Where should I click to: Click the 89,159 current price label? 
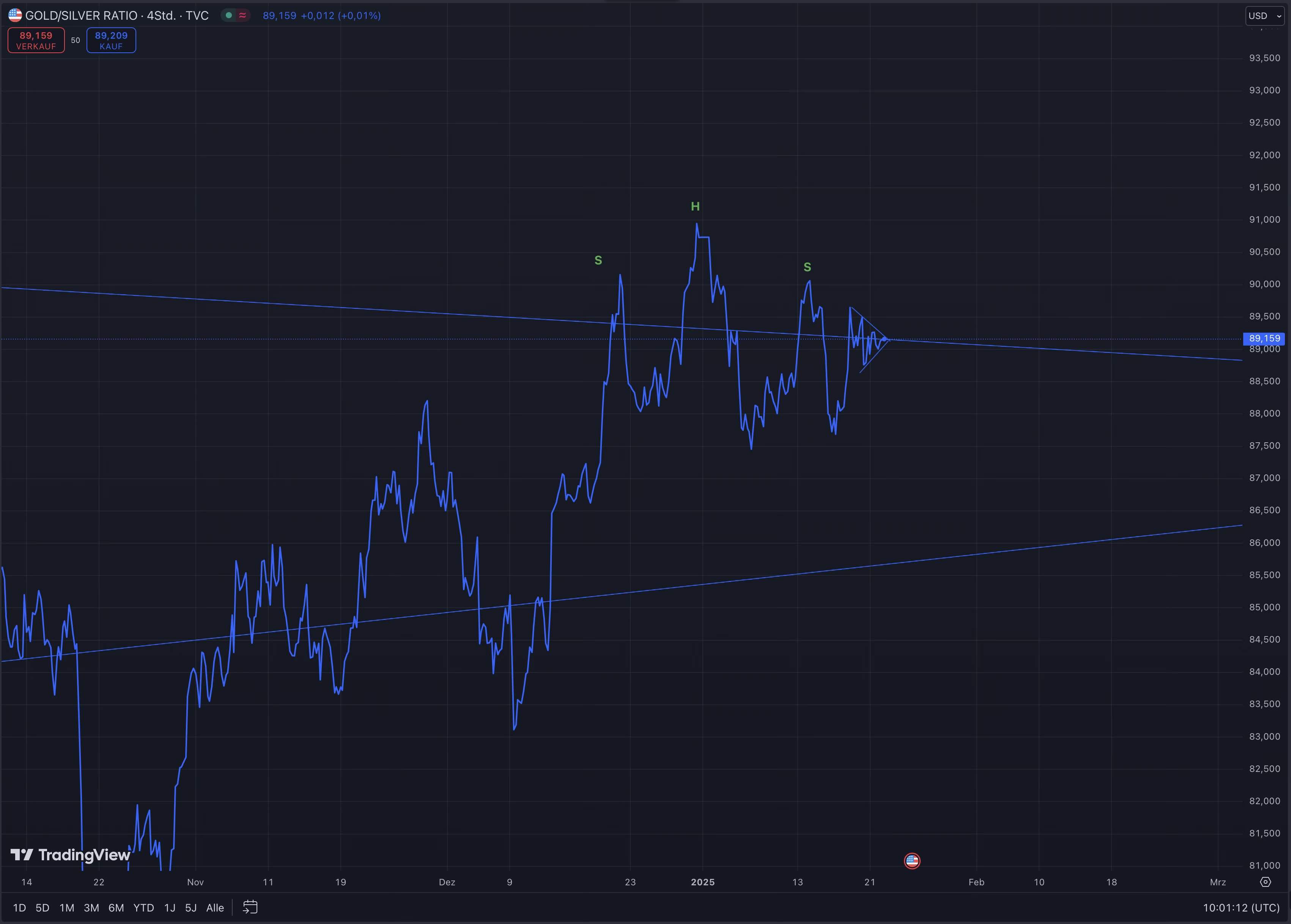coord(1264,338)
